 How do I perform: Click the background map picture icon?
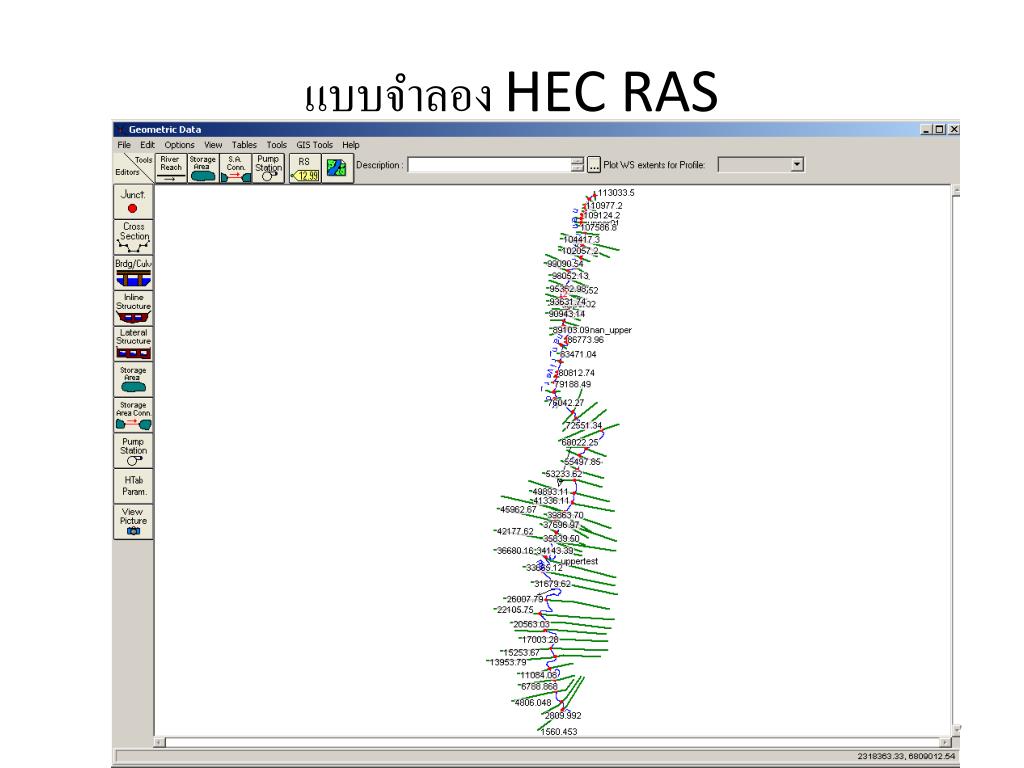point(337,168)
